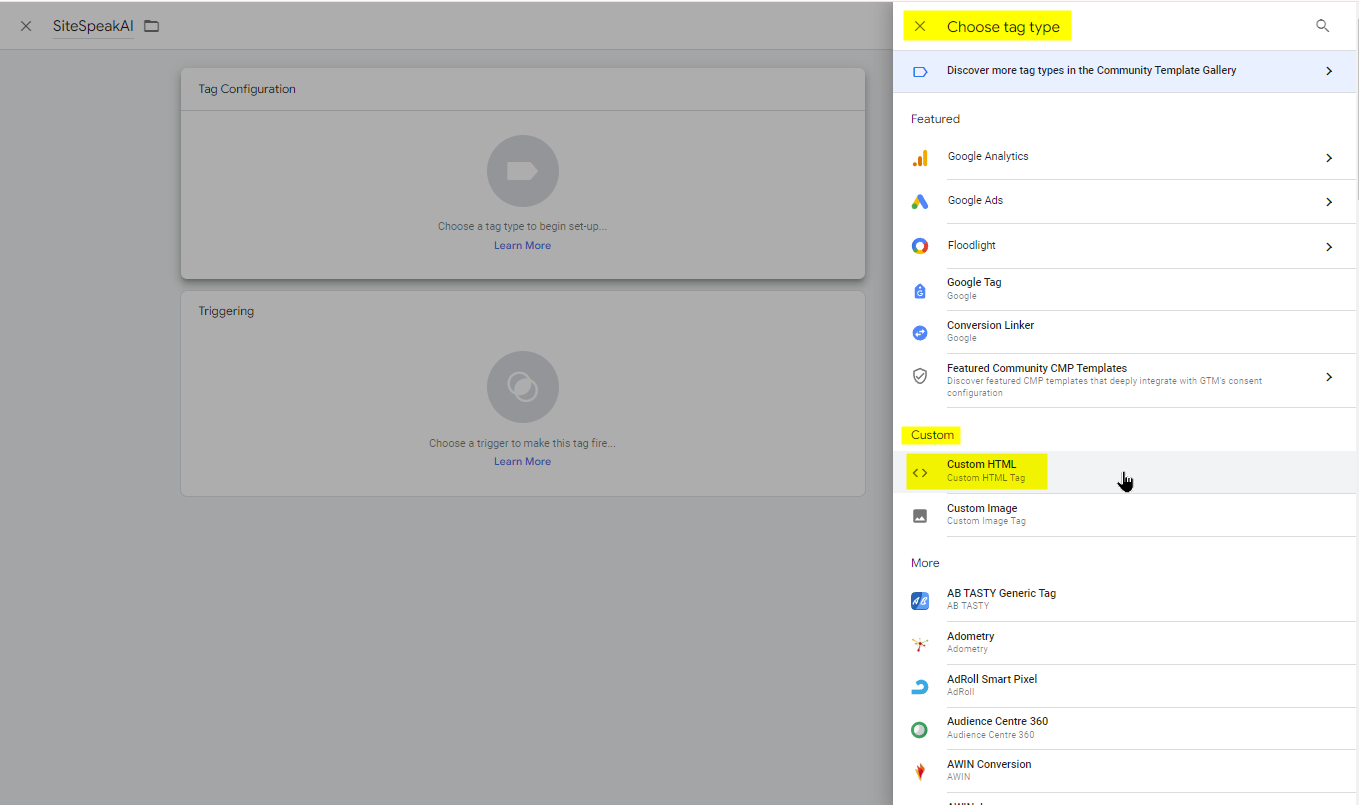Click the AdRoll Smart Pixel icon
This screenshot has height=805, width=1359.
[x=920, y=687]
